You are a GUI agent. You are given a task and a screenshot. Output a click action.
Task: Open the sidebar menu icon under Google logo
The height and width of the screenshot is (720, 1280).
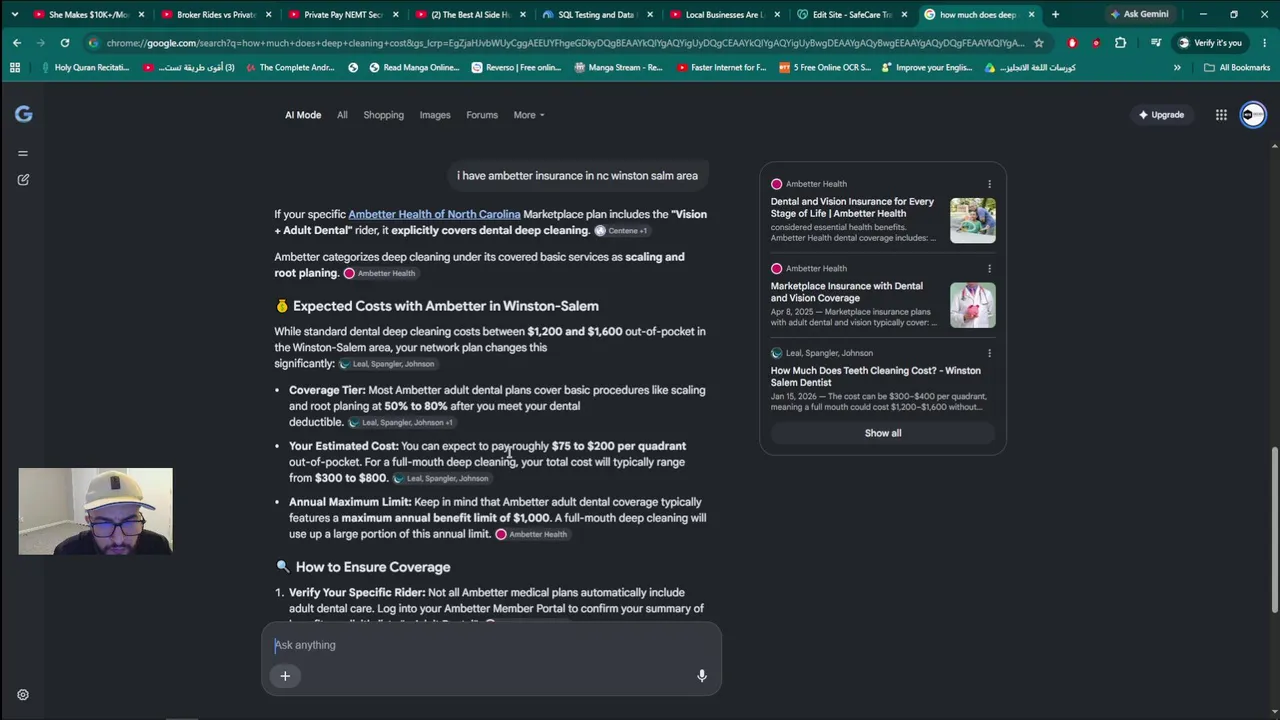(x=23, y=153)
